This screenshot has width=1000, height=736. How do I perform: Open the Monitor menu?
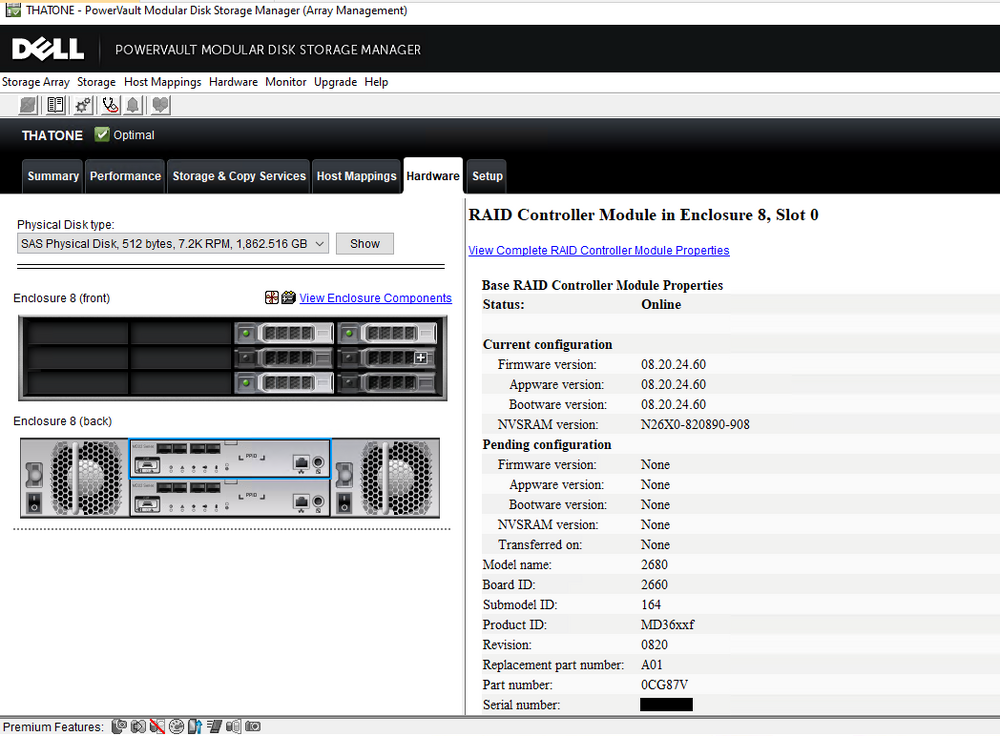click(x=286, y=82)
